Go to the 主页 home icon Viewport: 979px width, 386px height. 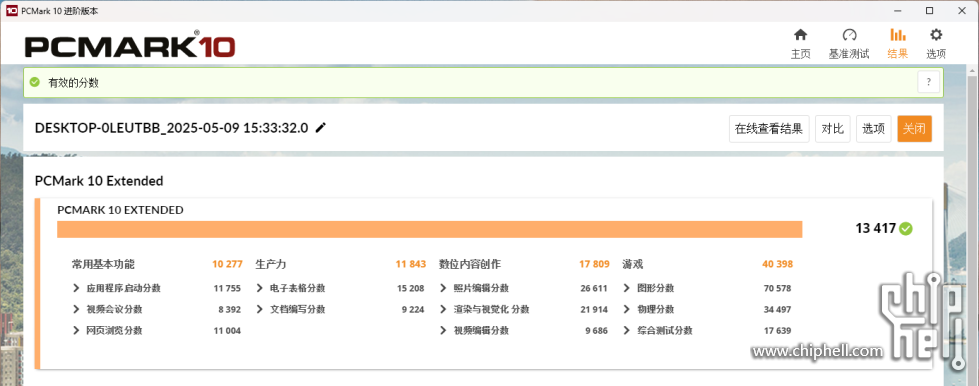800,35
